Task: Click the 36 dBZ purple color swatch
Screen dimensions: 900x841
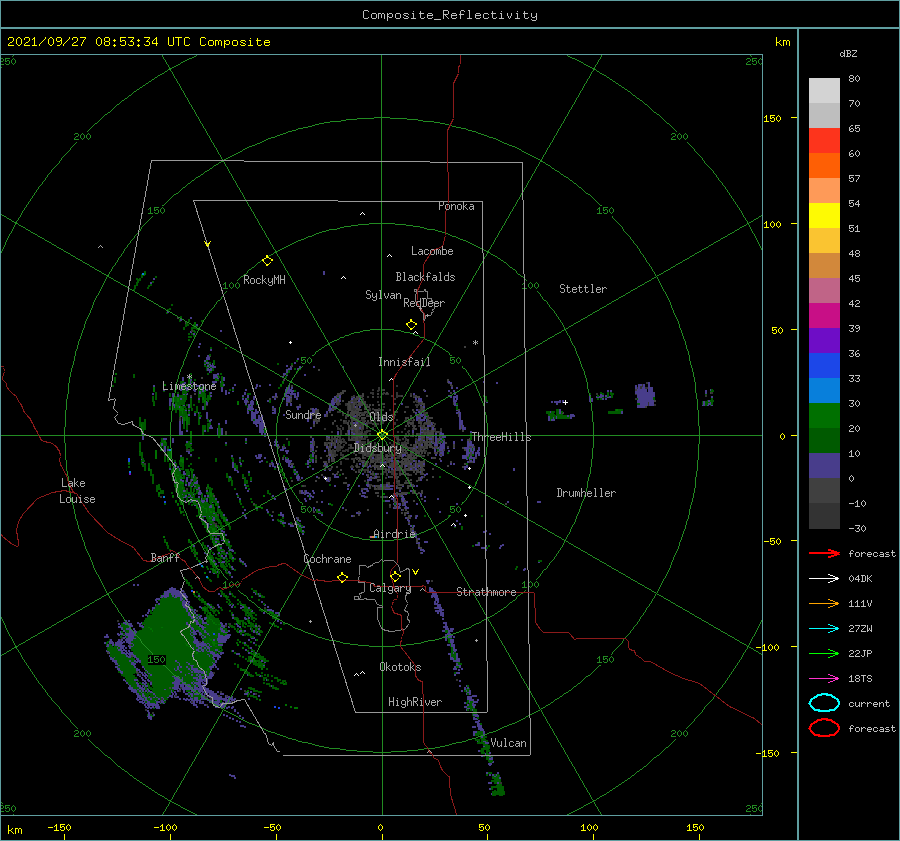Action: point(824,341)
